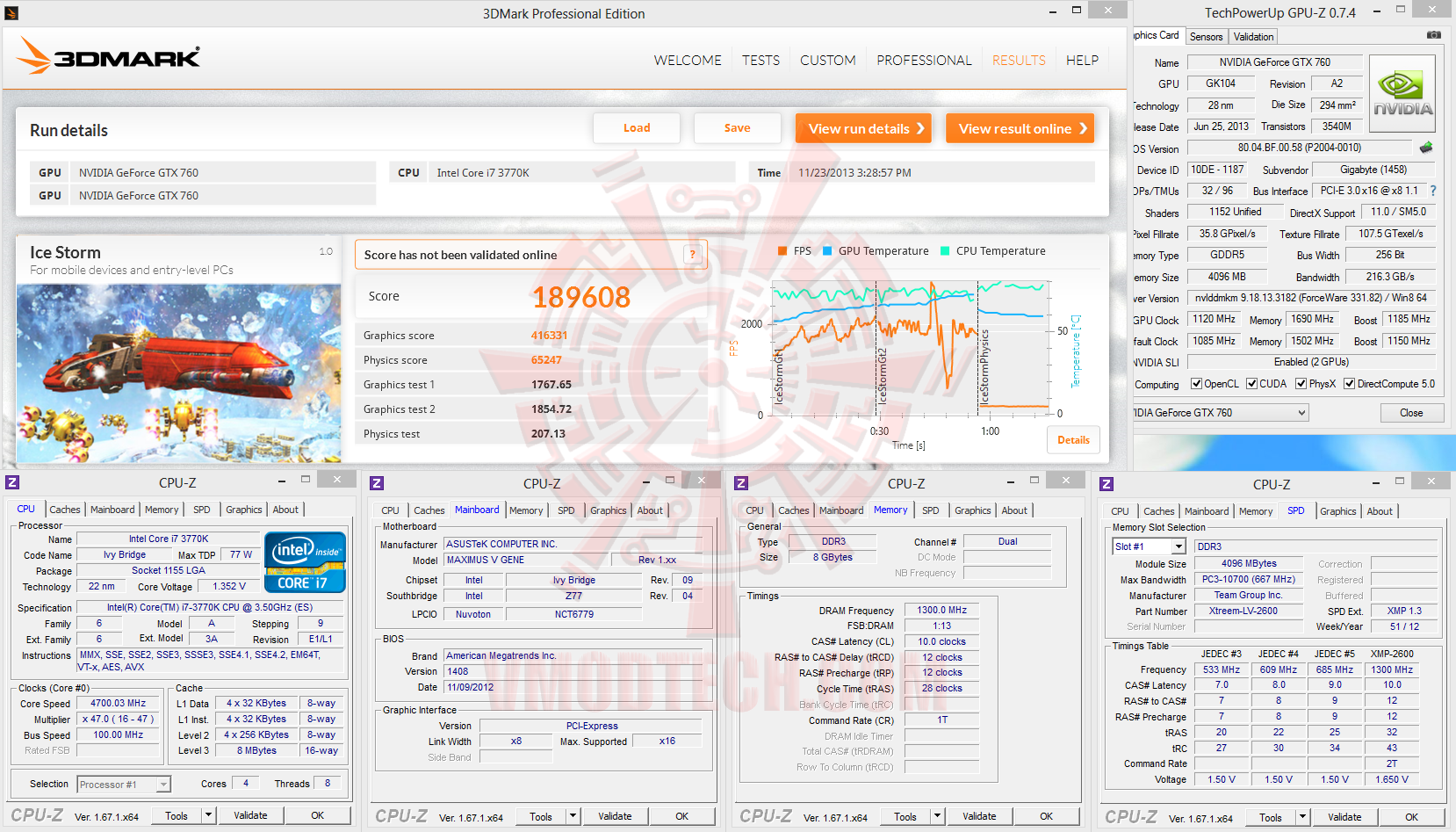Click the title icon of CPU-Z showing memory timings
This screenshot has width=1456, height=832.
click(x=741, y=483)
